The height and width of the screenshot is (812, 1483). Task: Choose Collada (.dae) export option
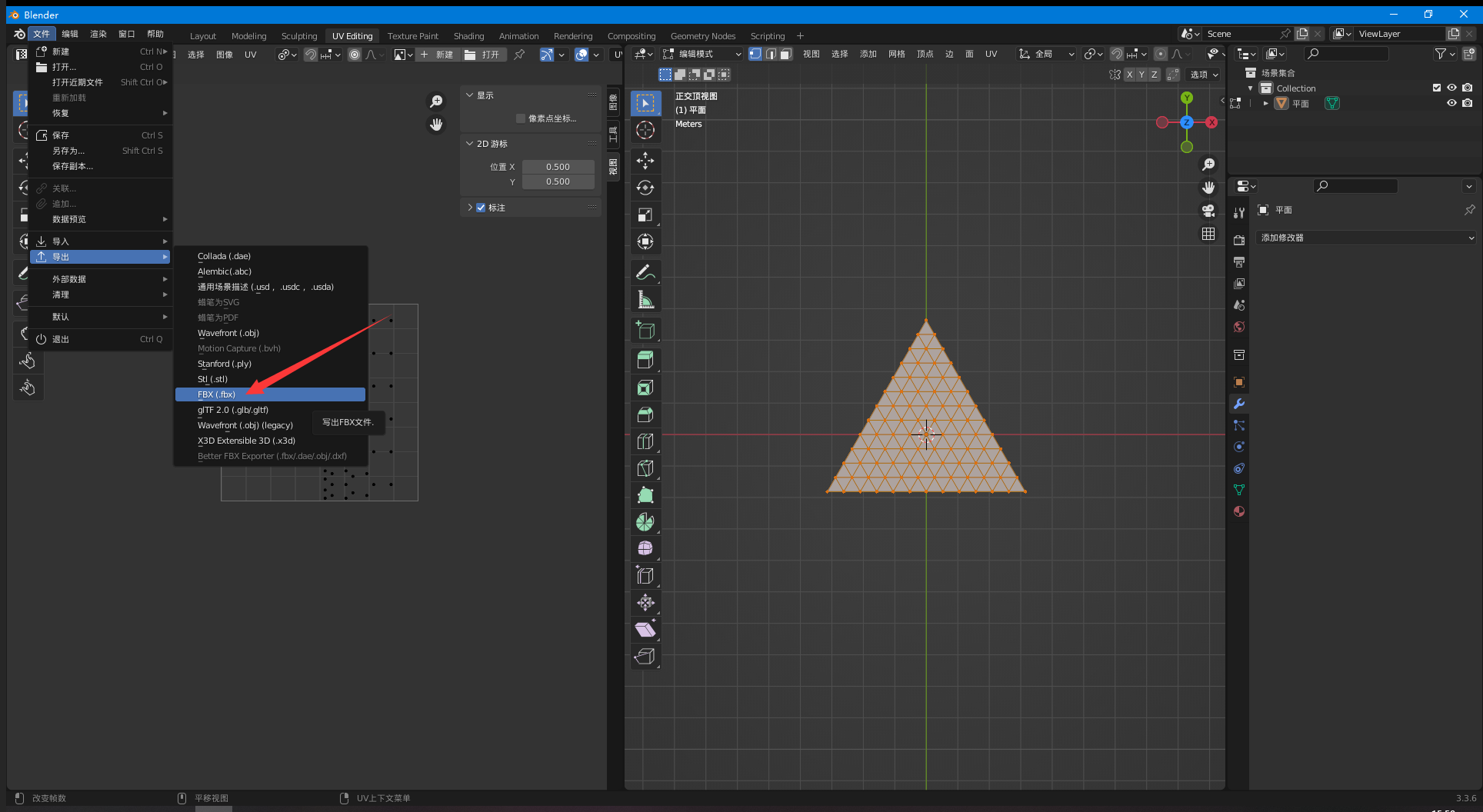click(x=270, y=256)
